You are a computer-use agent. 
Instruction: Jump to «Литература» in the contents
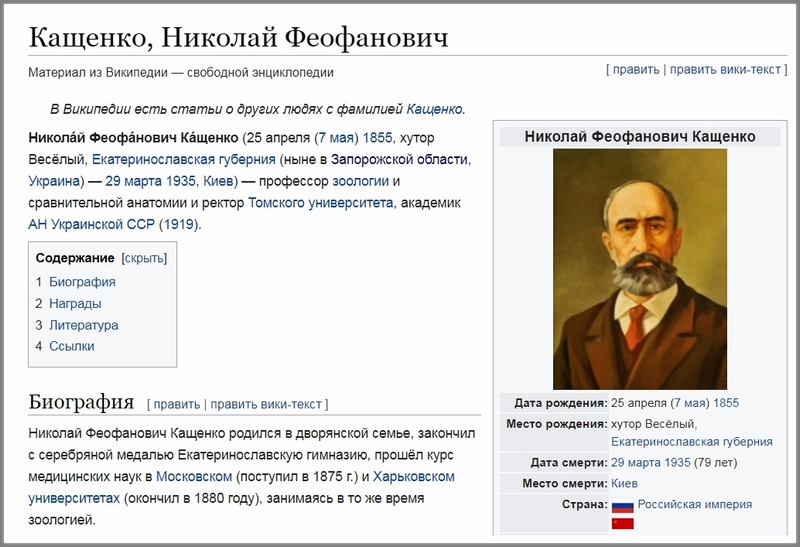pos(84,325)
